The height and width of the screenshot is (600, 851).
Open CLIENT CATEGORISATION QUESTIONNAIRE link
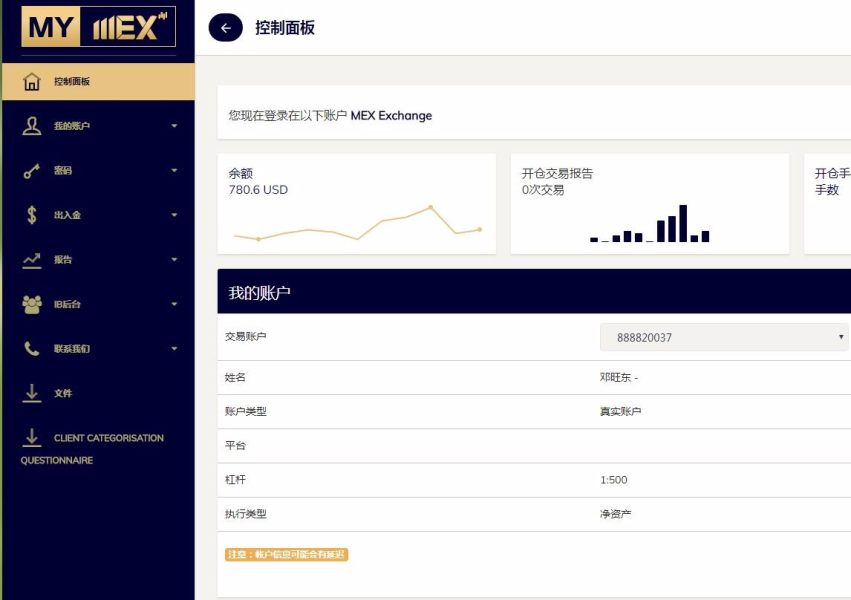108,438
